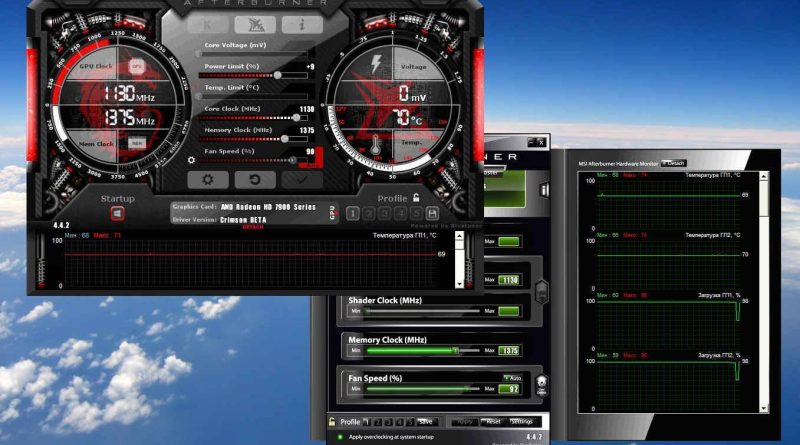This screenshot has width=800, height=445.
Task: Click the clock link hexagon icon in green window
Action: point(542,292)
